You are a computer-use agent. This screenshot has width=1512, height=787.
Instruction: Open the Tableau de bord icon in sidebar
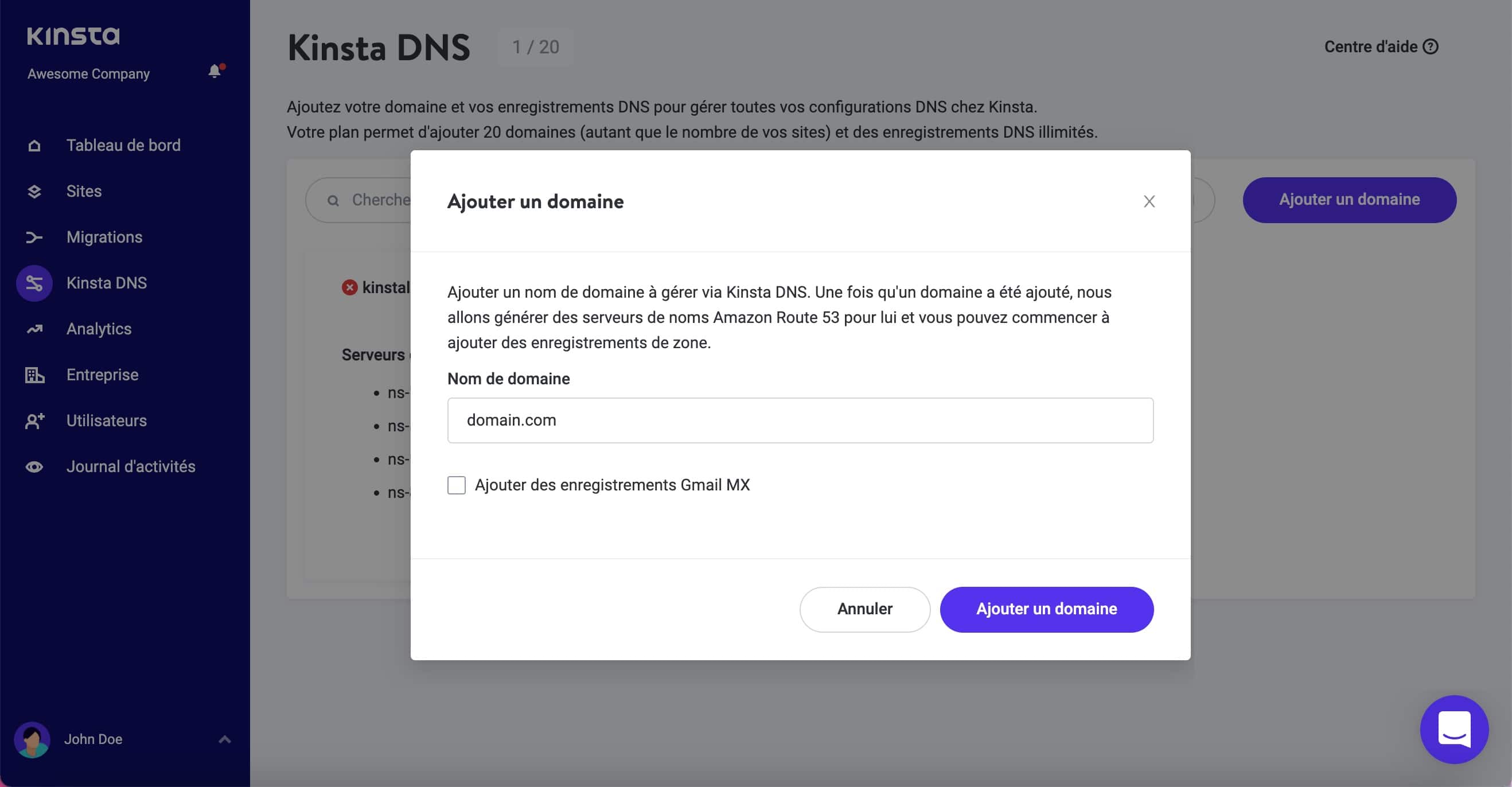click(x=34, y=145)
